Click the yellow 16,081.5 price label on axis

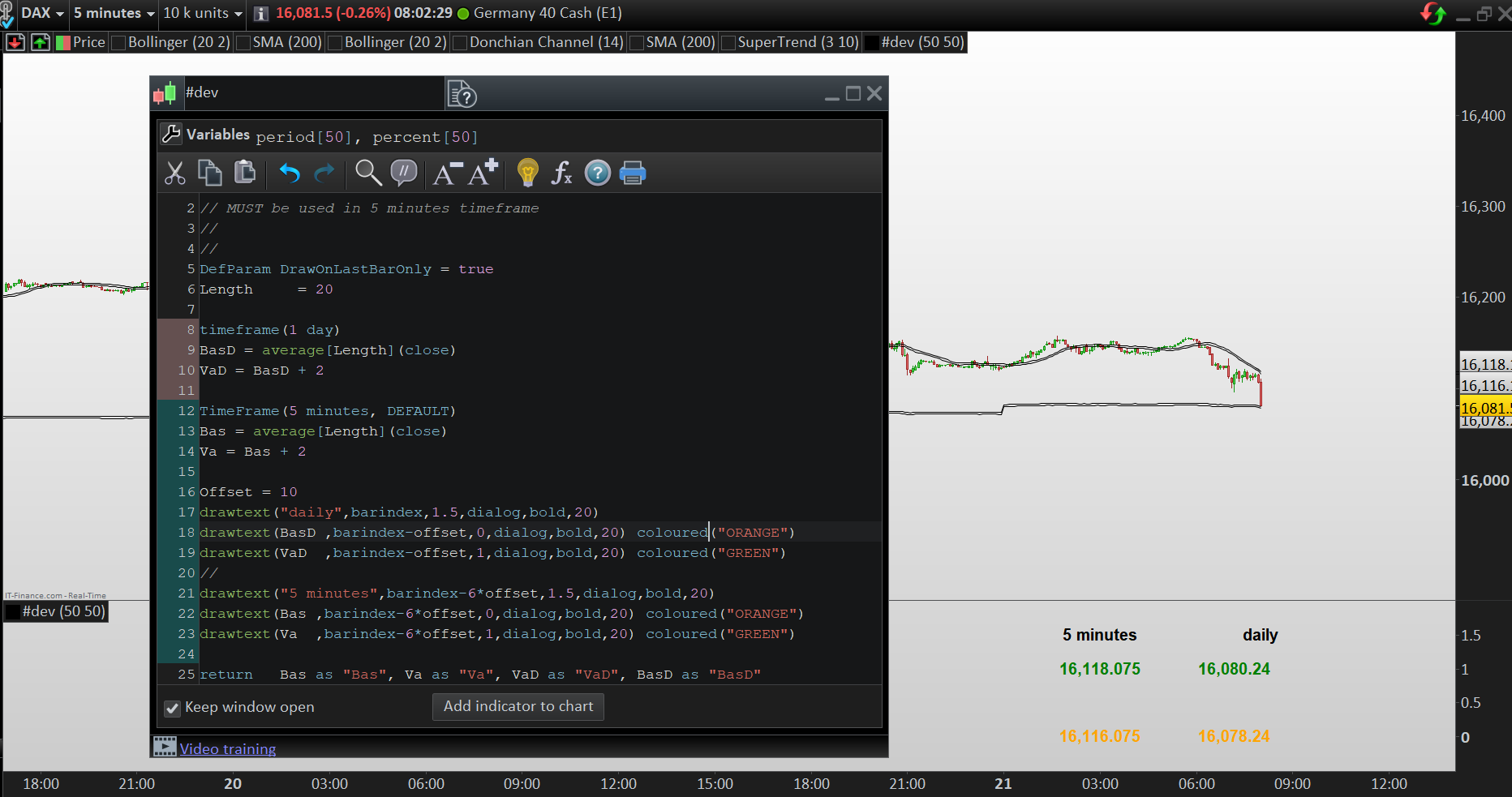click(x=1485, y=408)
